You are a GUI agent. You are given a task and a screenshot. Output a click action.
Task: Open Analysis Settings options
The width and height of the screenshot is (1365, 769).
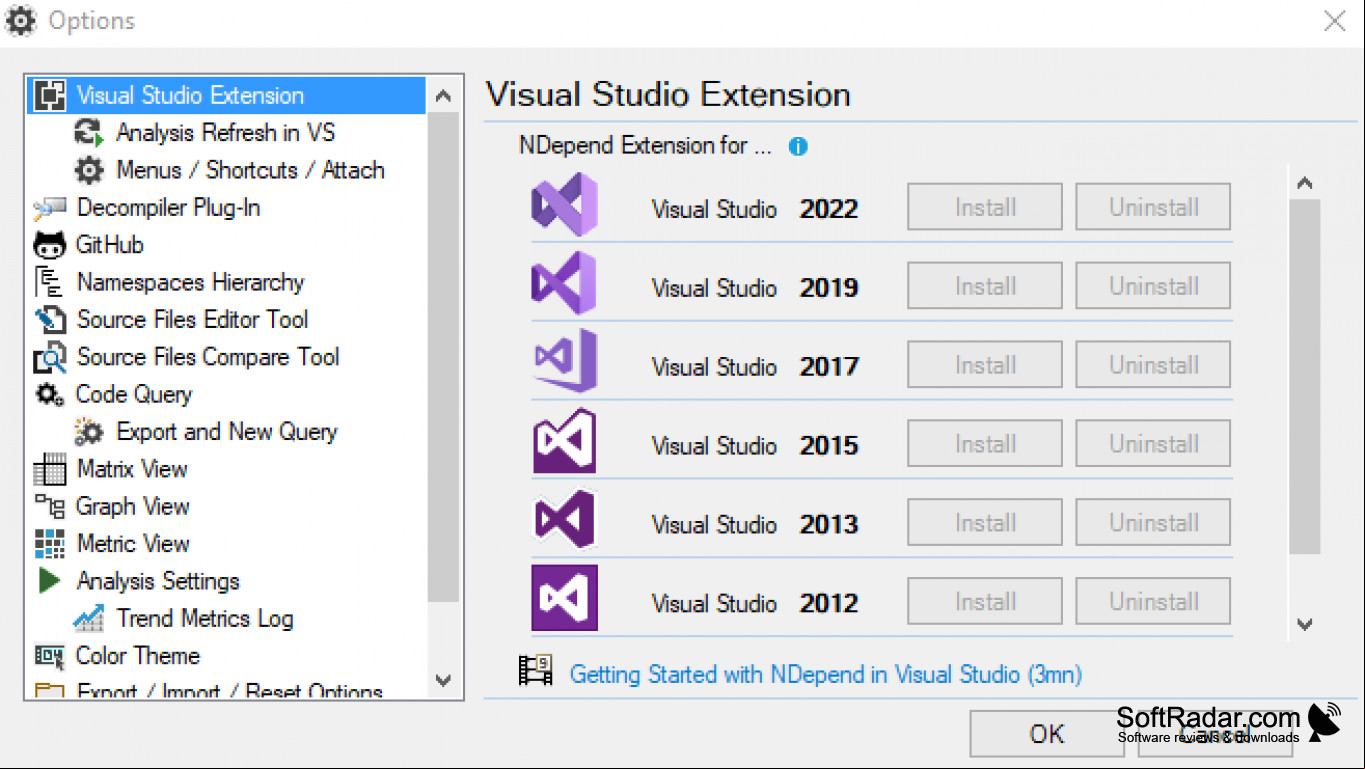tap(158, 581)
